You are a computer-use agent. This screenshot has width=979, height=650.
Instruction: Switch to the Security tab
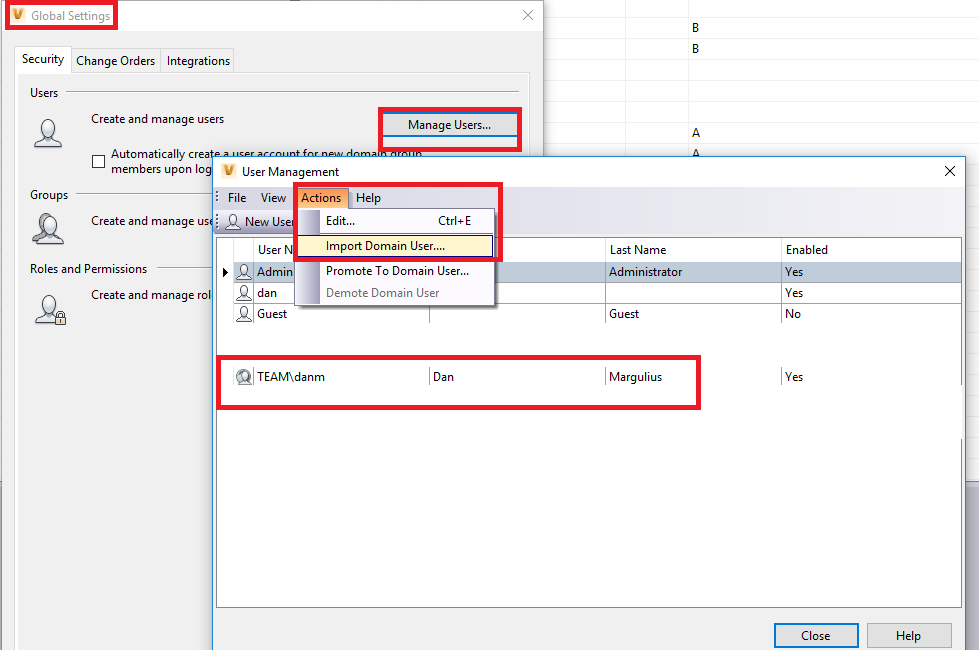[x=43, y=59]
